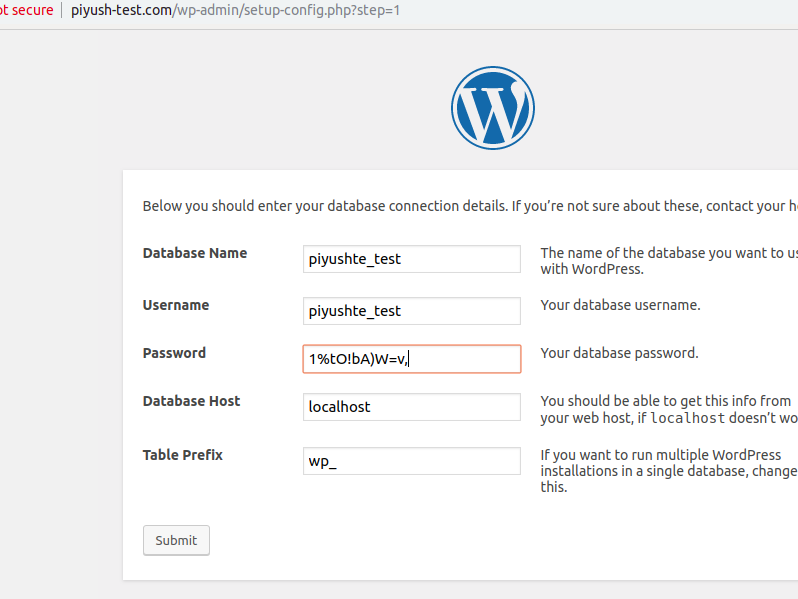Select the Database Host field containing localhost
Screen dimensions: 798x599
412,407
